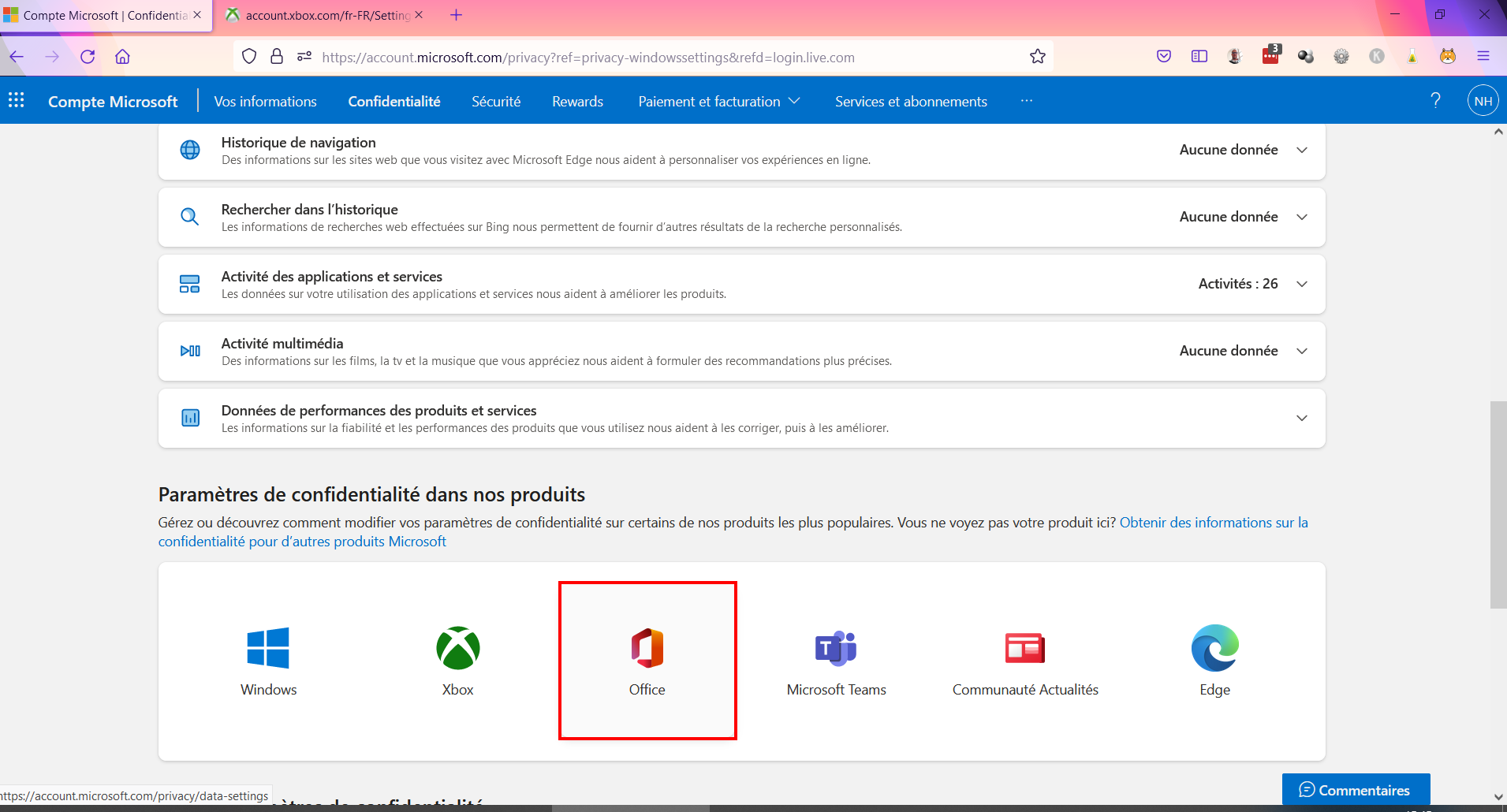Select the Confidentialité menu item

394,102
